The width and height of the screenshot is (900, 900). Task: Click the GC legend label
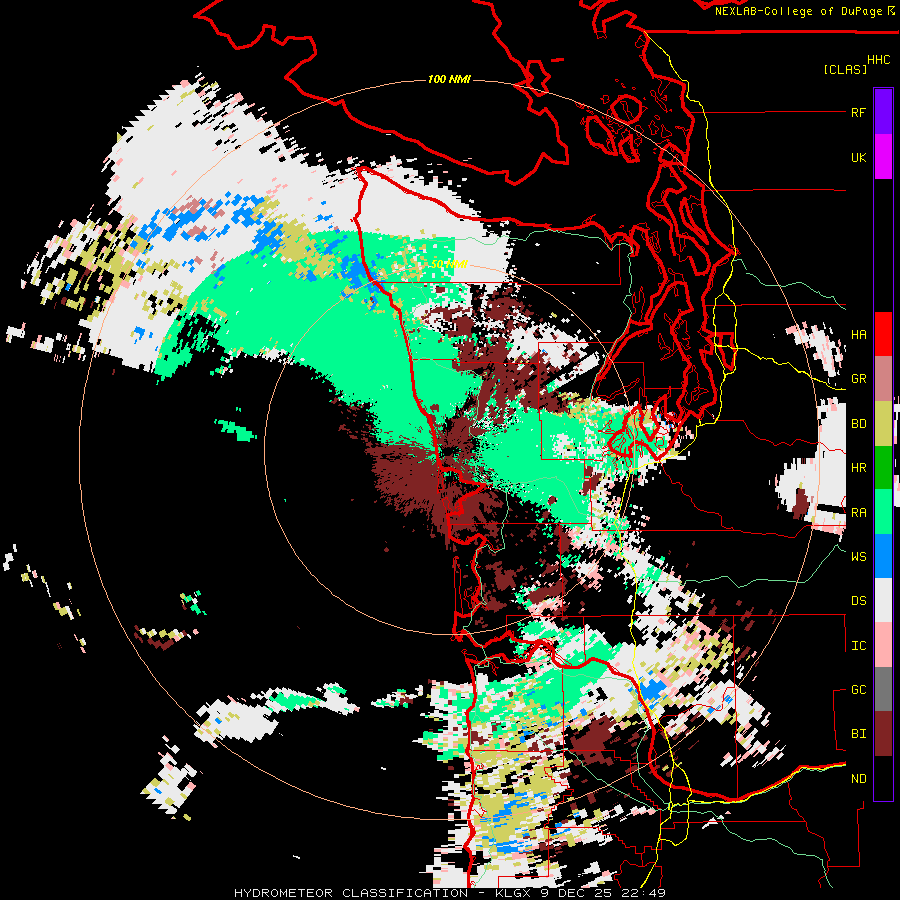tap(858, 689)
